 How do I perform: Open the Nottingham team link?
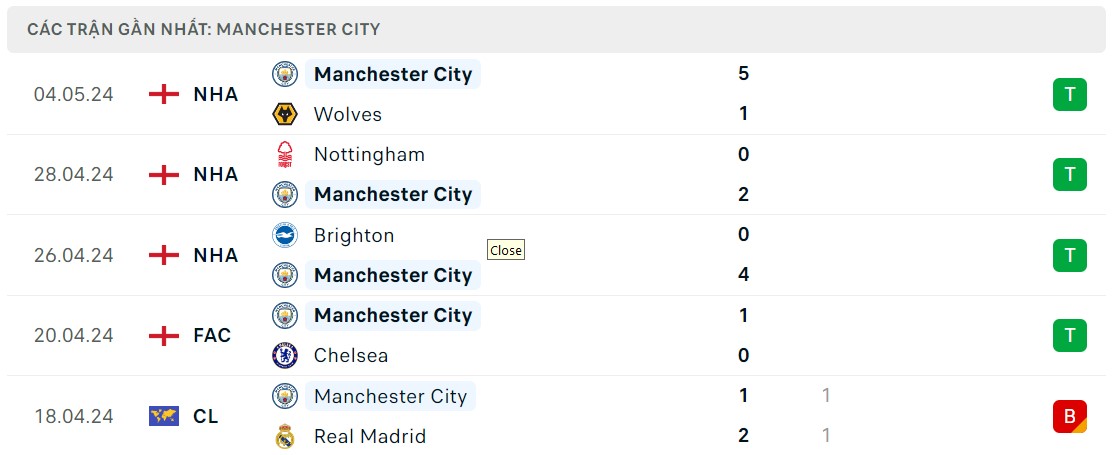[x=368, y=154]
